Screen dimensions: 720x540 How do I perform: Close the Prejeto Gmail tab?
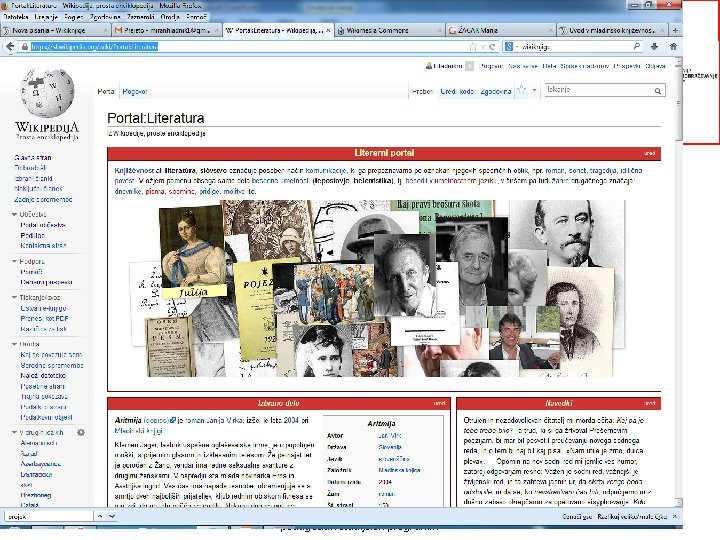[x=217, y=30]
